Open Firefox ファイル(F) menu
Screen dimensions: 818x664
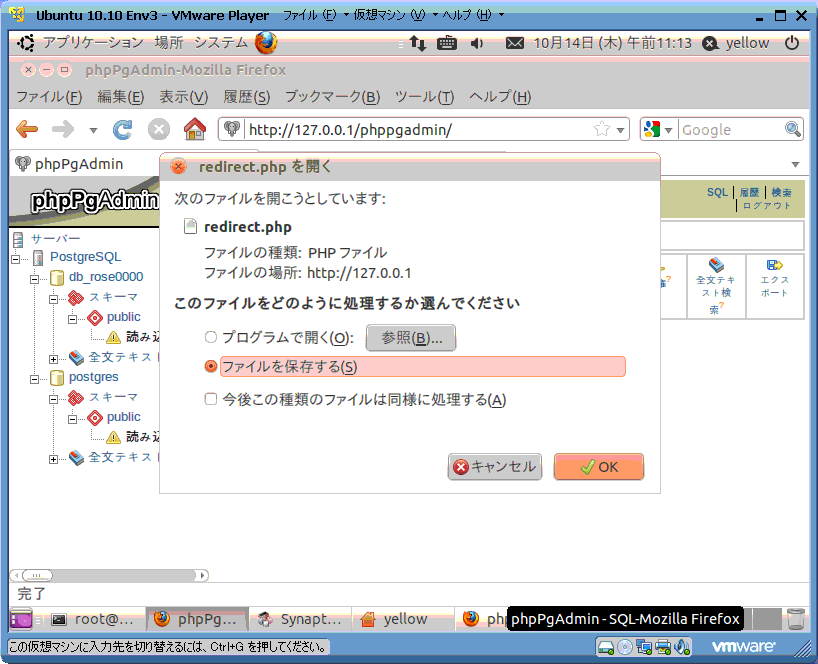pos(50,97)
